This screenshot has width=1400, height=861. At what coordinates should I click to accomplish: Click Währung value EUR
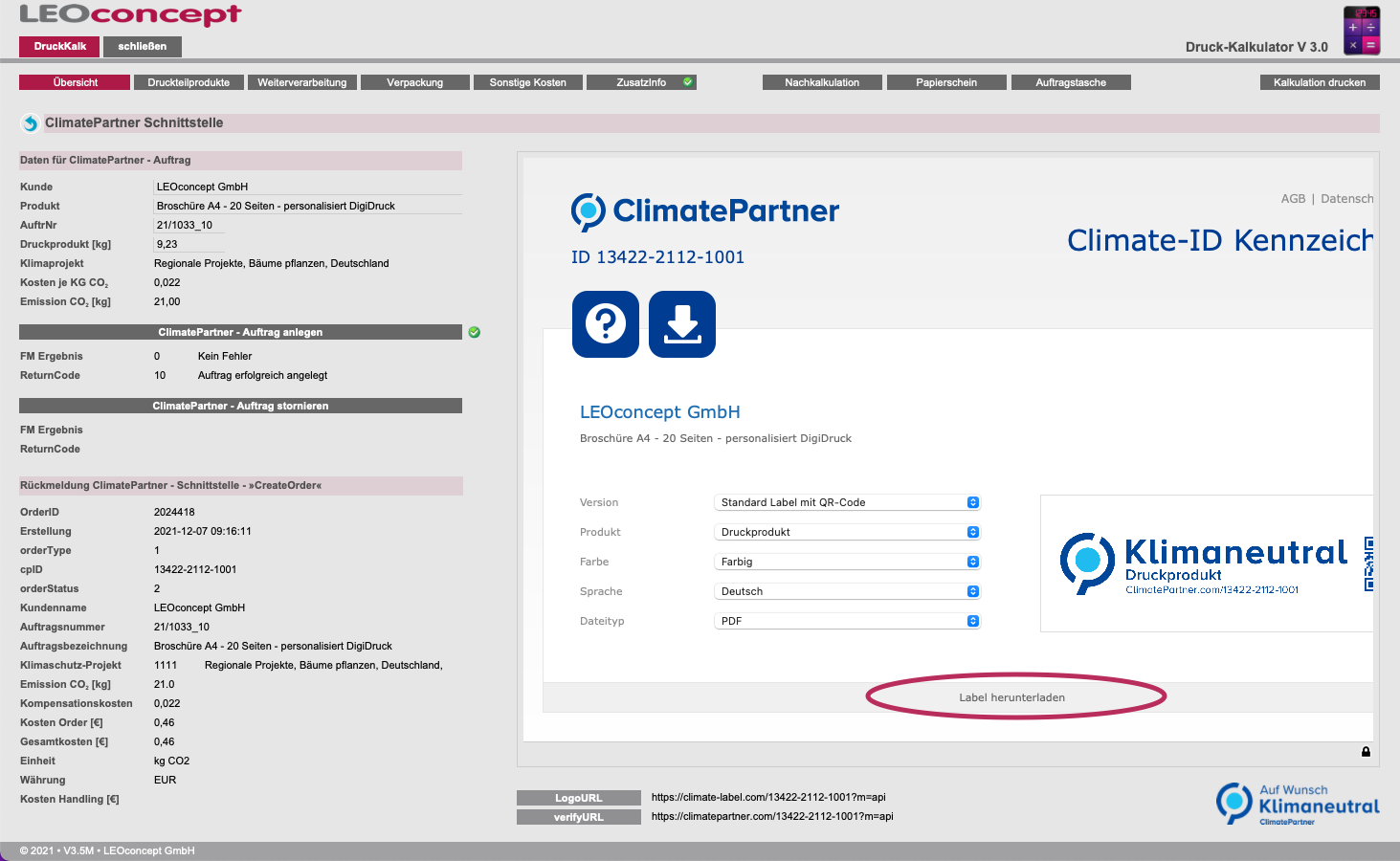[166, 780]
